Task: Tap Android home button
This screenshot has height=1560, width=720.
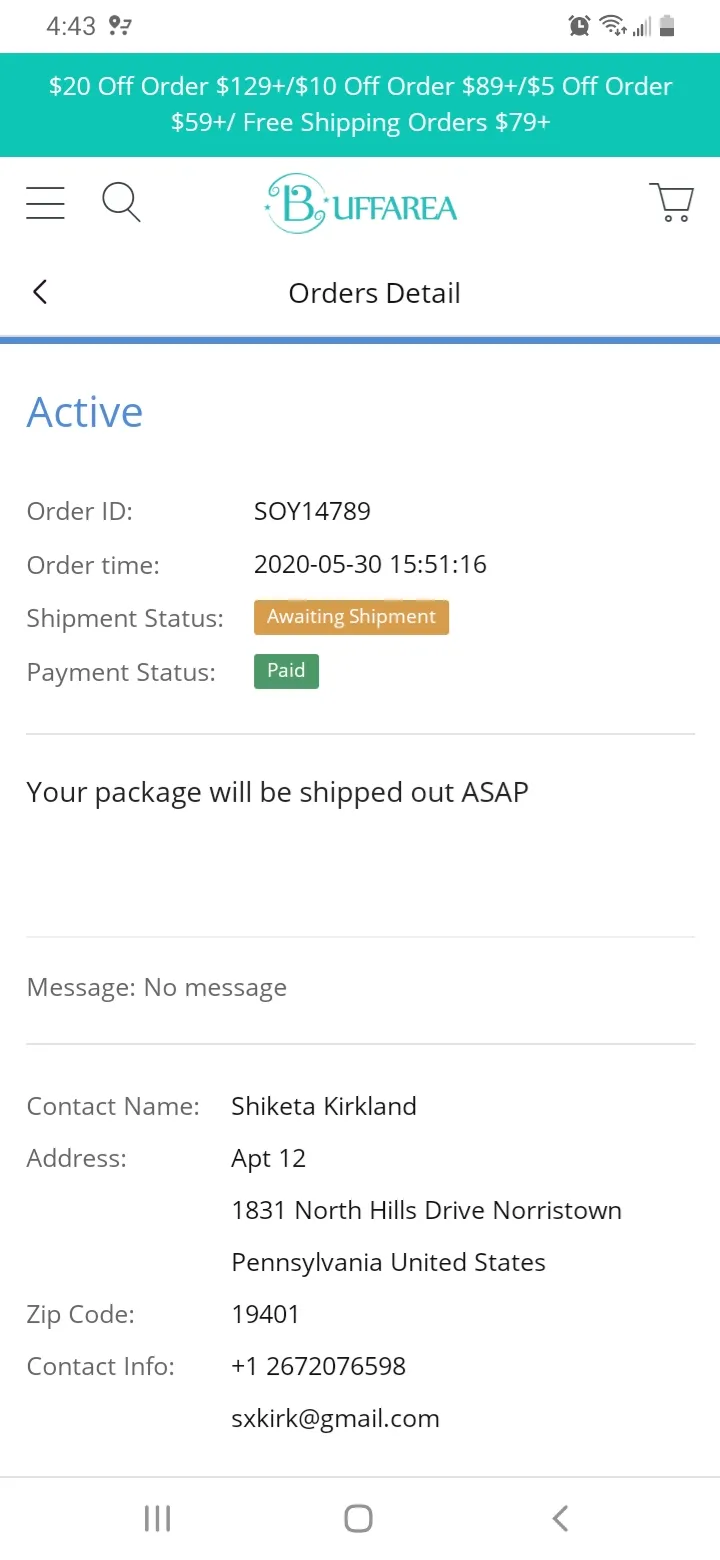Action: tap(358, 1518)
